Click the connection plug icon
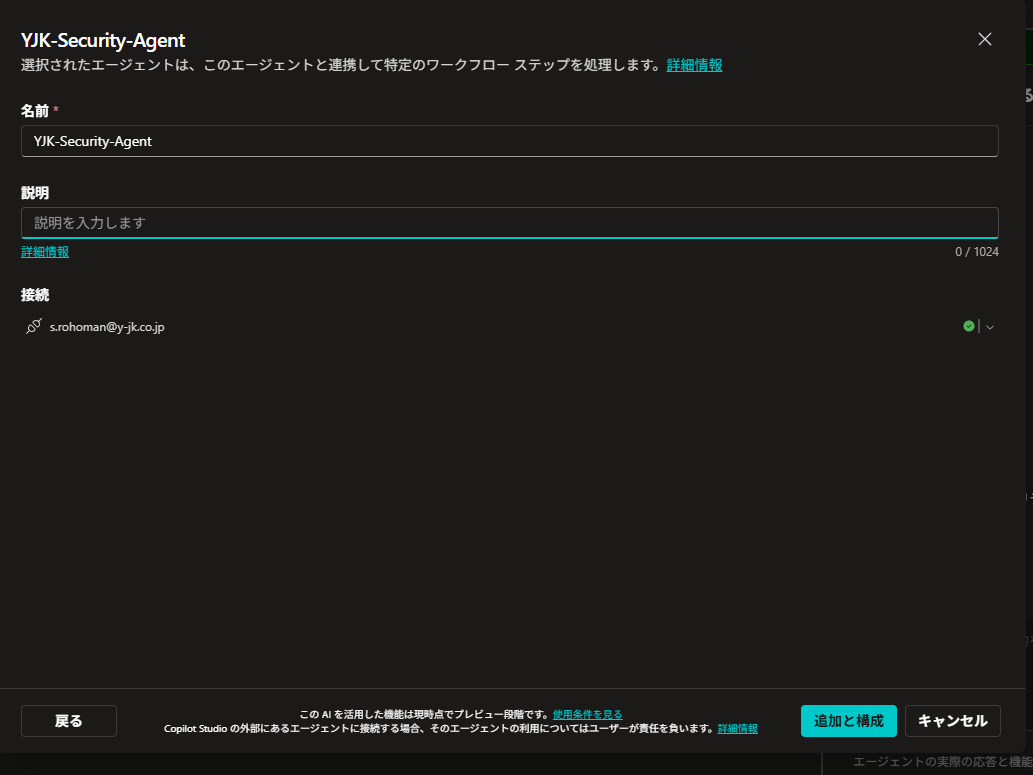This screenshot has width=1033, height=775. pos(34,326)
